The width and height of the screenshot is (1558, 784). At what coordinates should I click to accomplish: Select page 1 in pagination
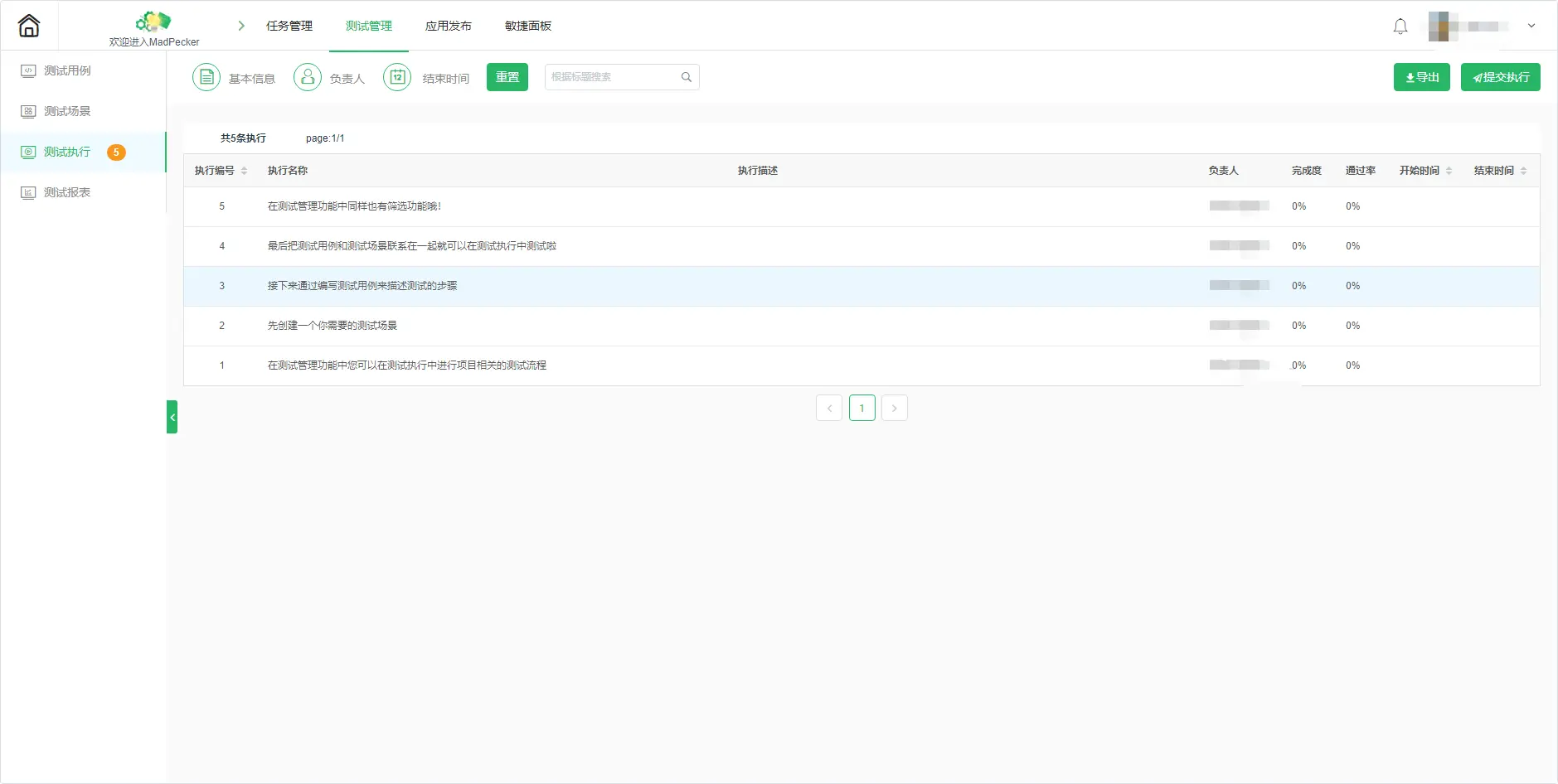[862, 408]
